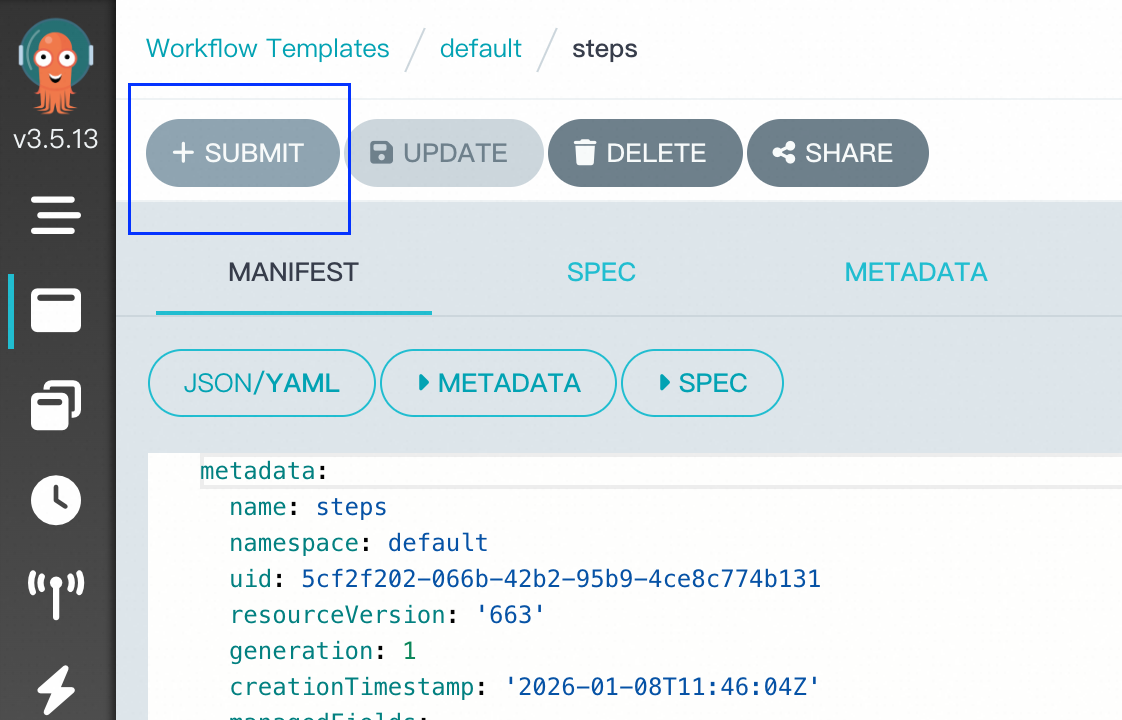Switch to the SPEC tab
Viewport: 1122px width, 720px height.
click(601, 272)
